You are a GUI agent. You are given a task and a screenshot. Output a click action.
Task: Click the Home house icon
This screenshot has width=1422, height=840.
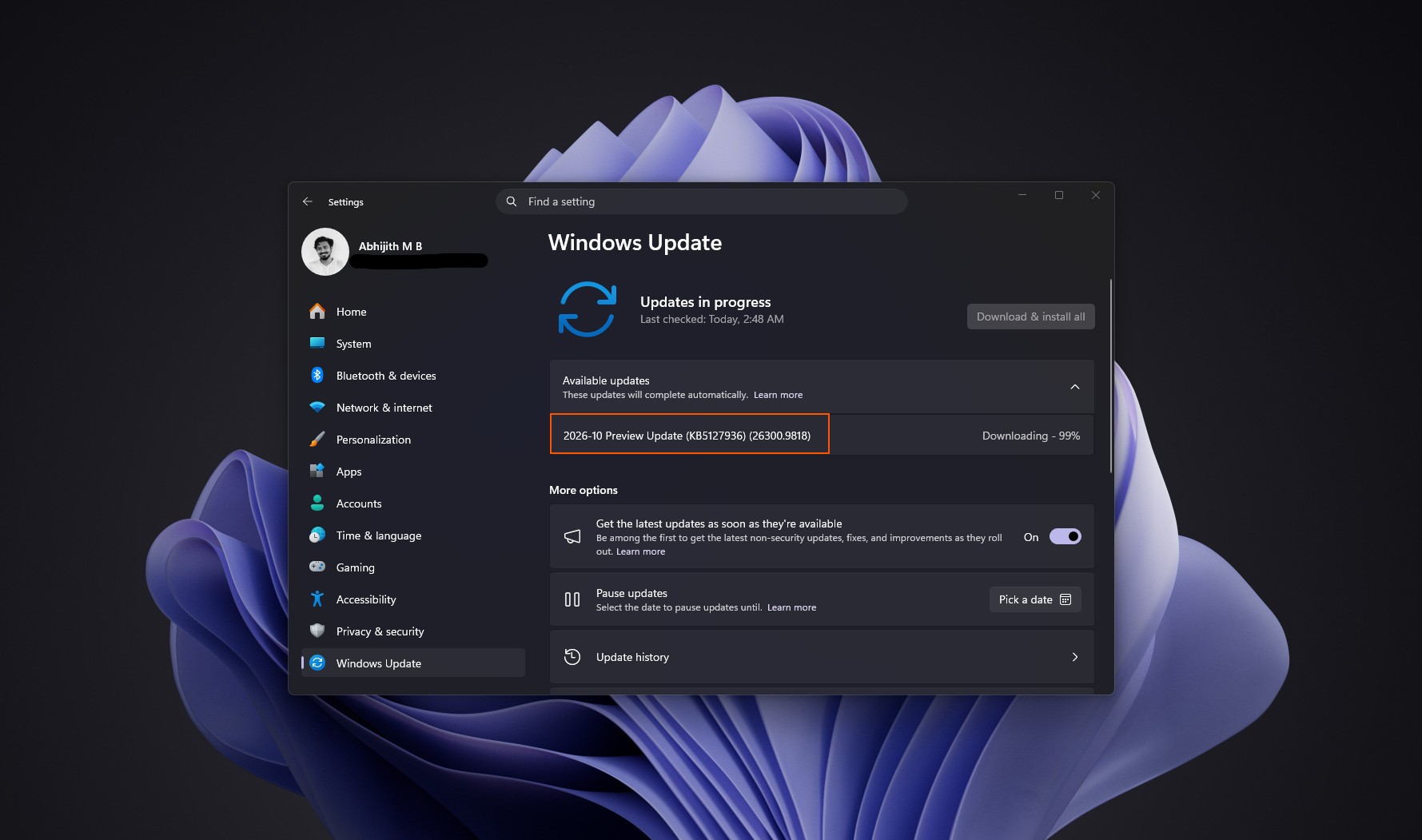(x=317, y=311)
